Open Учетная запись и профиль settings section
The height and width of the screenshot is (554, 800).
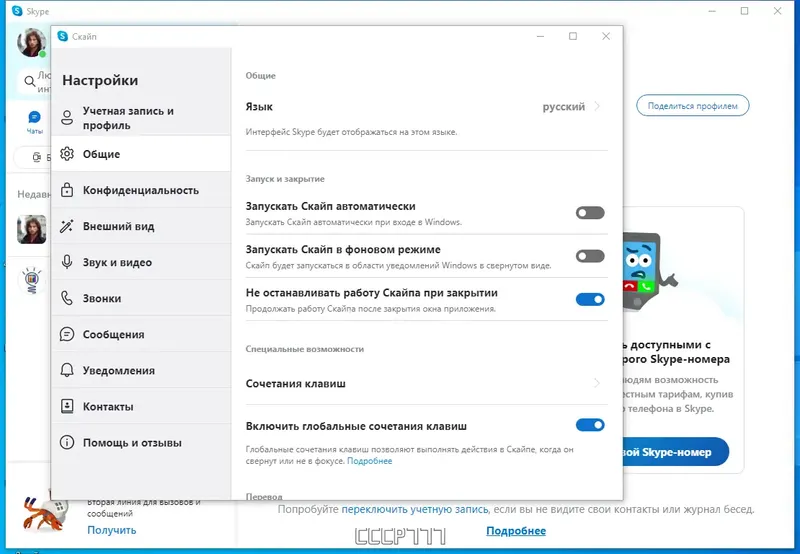tap(141, 118)
